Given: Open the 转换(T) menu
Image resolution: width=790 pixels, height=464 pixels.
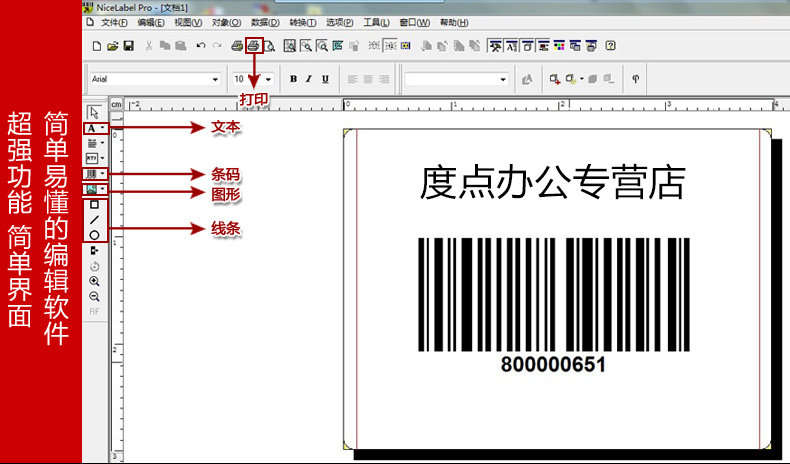Looking at the screenshot, I should pyautogui.click(x=303, y=23).
